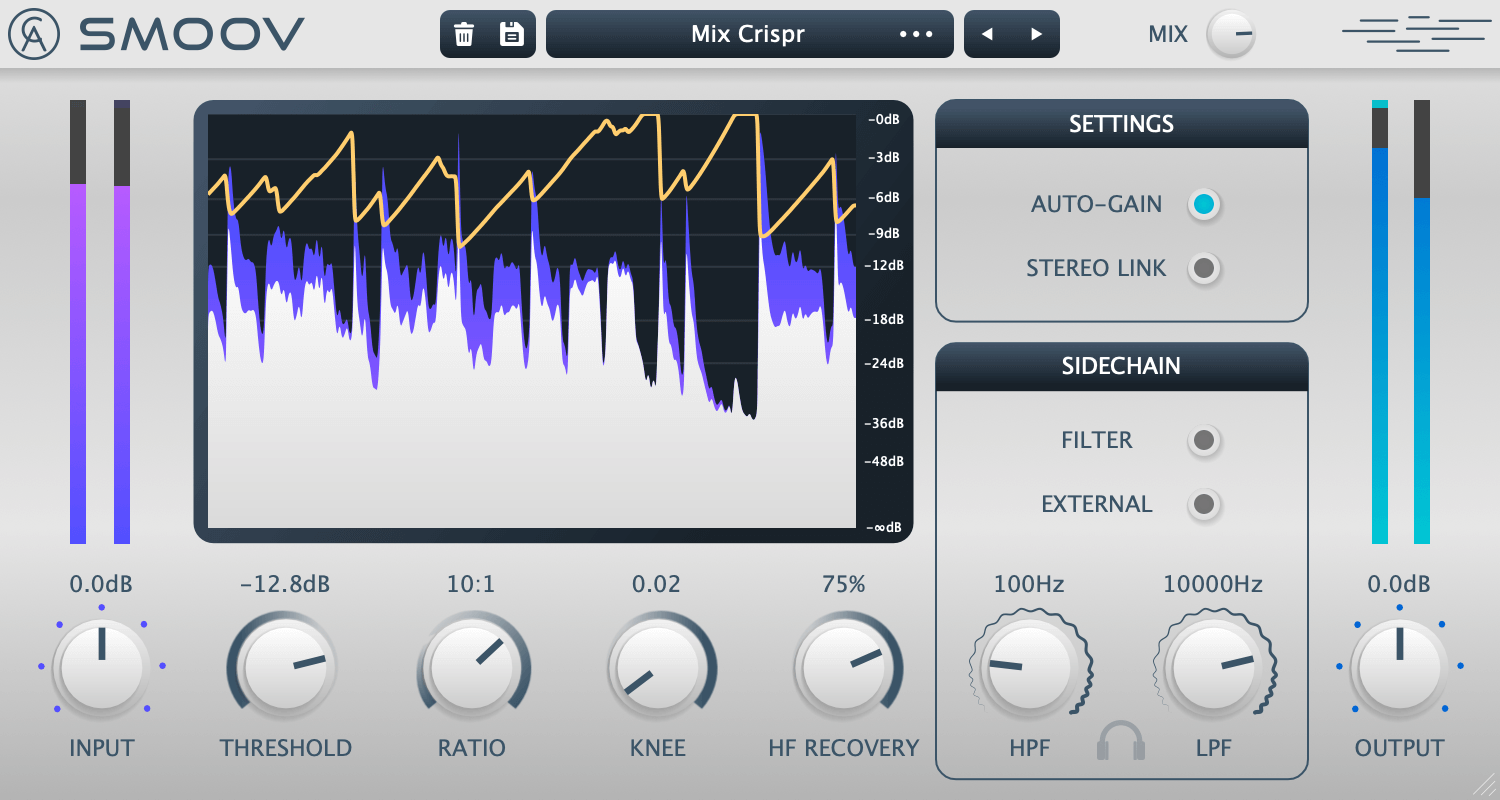The height and width of the screenshot is (800, 1500).
Task: Adjust the MIX knob near the top right
Action: [1232, 33]
